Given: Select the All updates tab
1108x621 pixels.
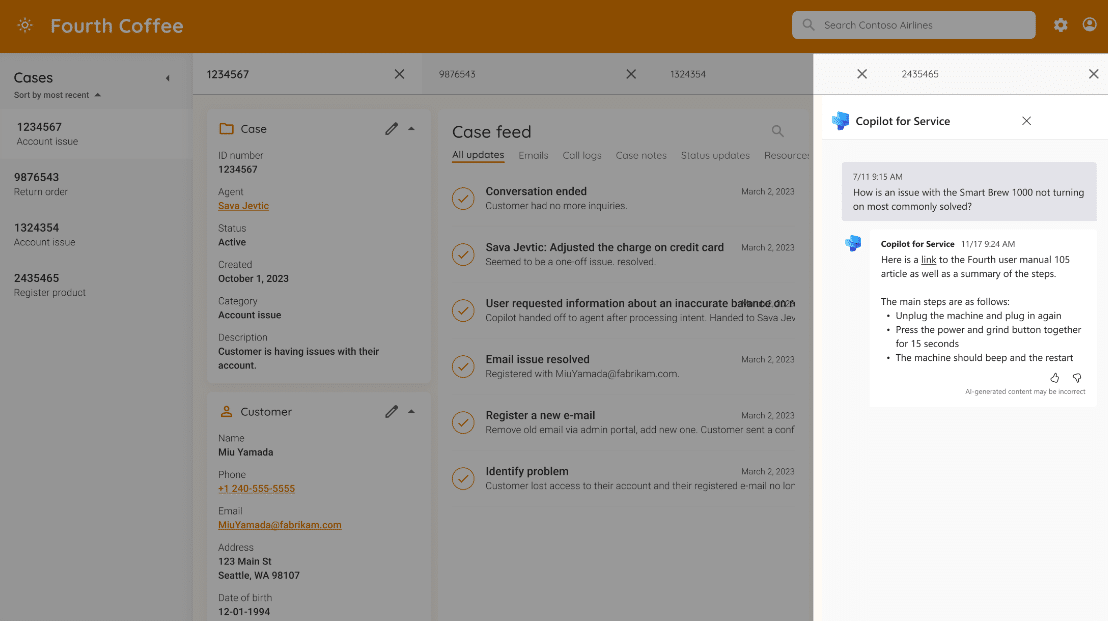Looking at the screenshot, I should coord(478,155).
